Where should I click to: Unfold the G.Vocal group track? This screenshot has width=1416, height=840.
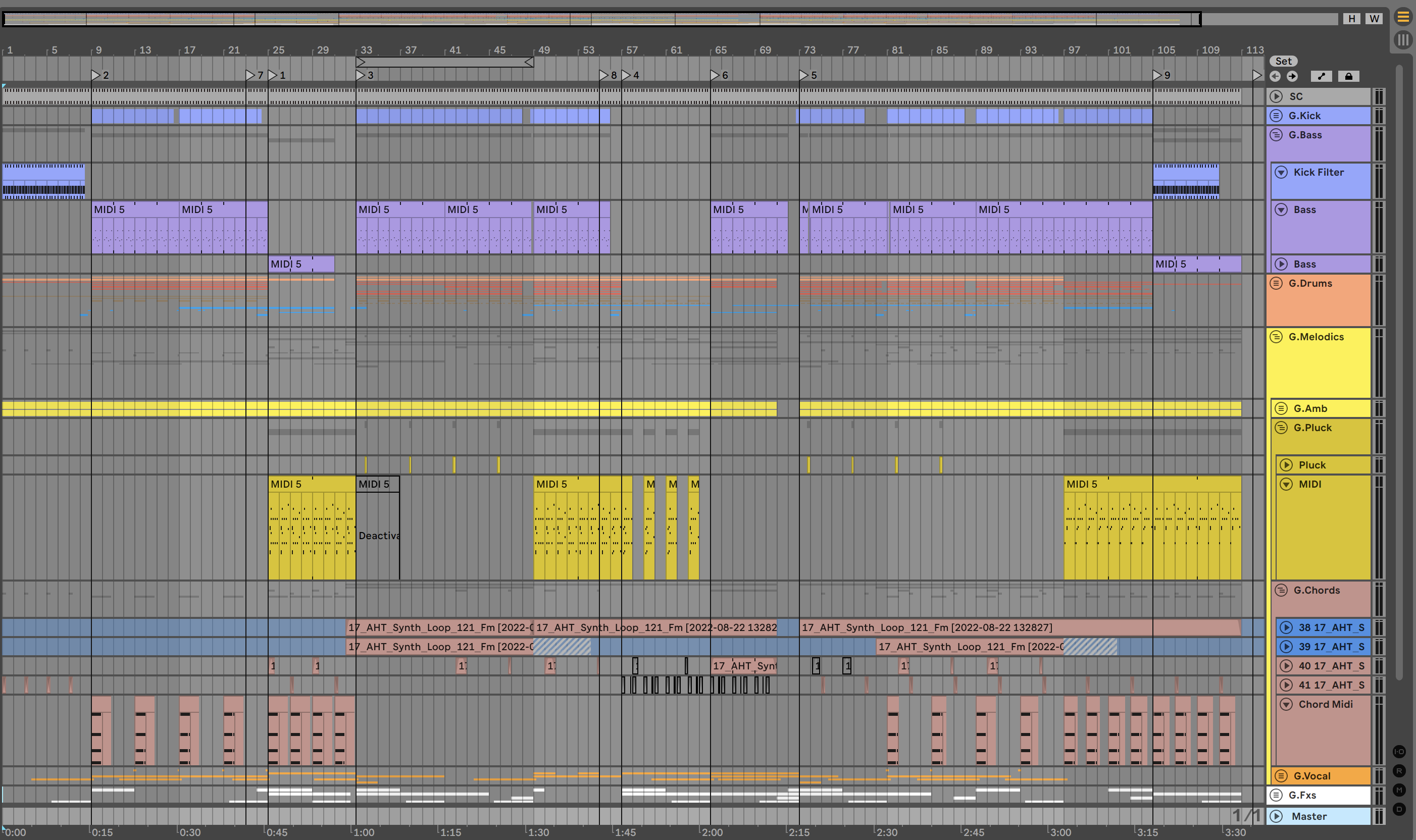coord(1281,776)
